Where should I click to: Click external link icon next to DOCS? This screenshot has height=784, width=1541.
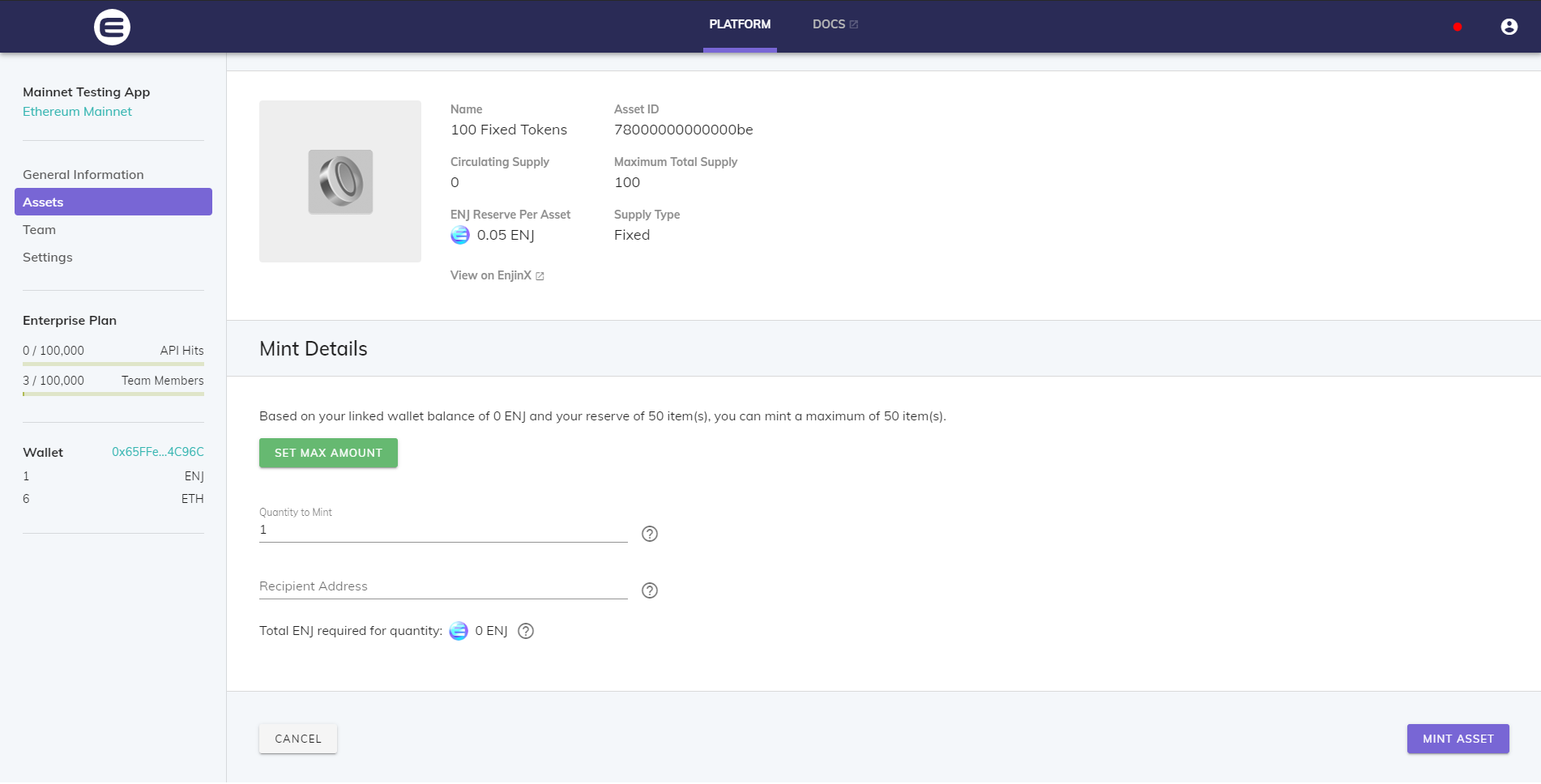click(854, 24)
